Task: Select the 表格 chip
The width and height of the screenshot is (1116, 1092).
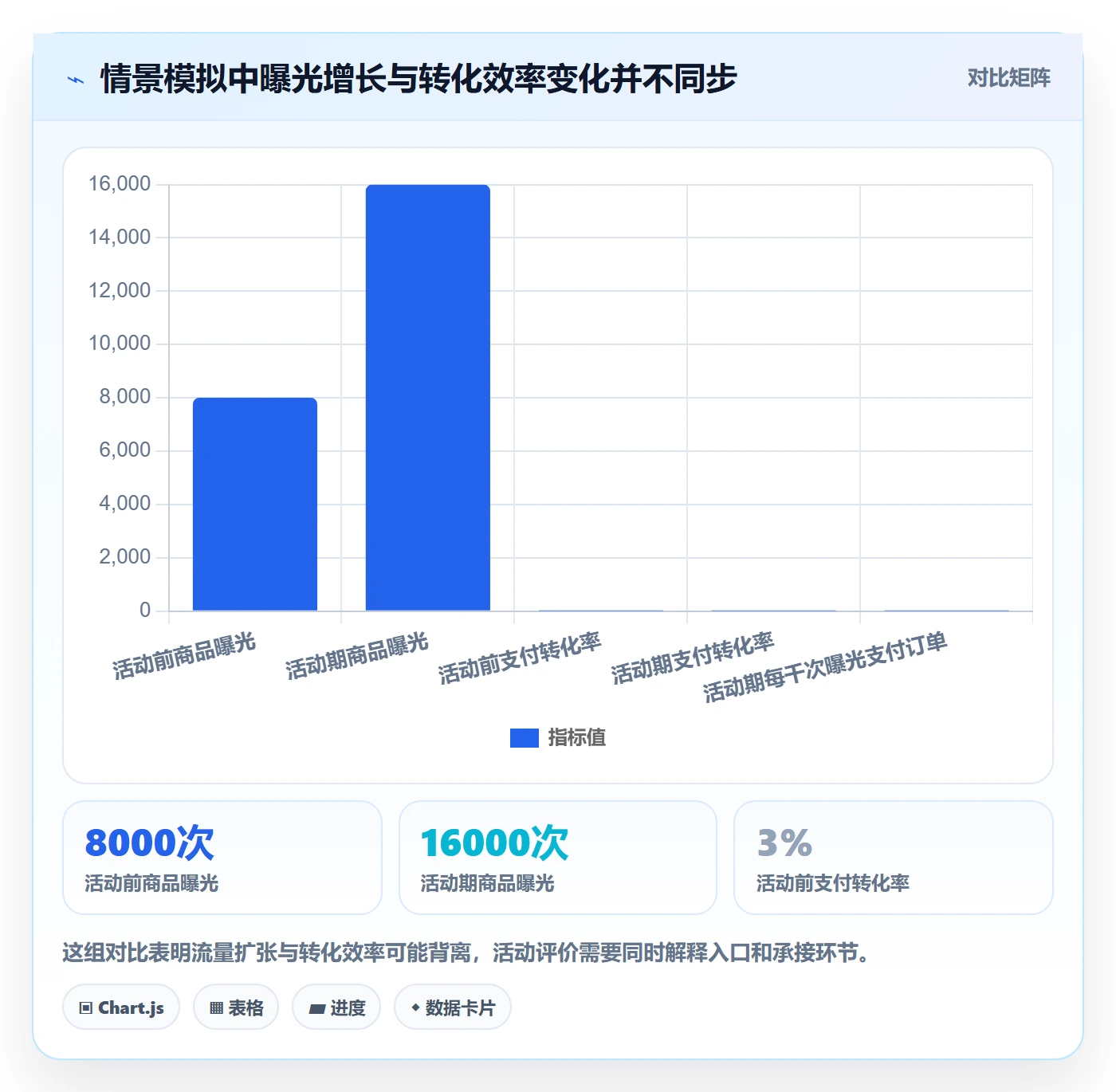Action: tap(236, 1008)
